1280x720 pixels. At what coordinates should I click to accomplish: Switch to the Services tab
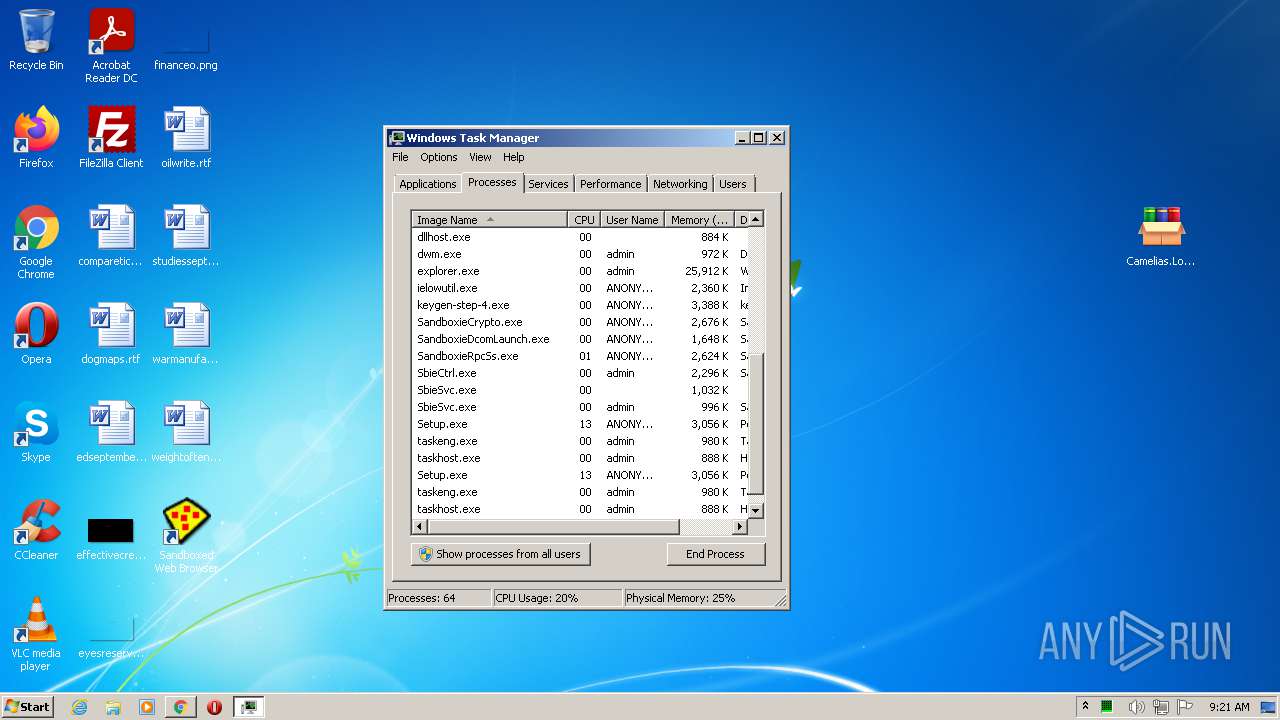(x=548, y=184)
